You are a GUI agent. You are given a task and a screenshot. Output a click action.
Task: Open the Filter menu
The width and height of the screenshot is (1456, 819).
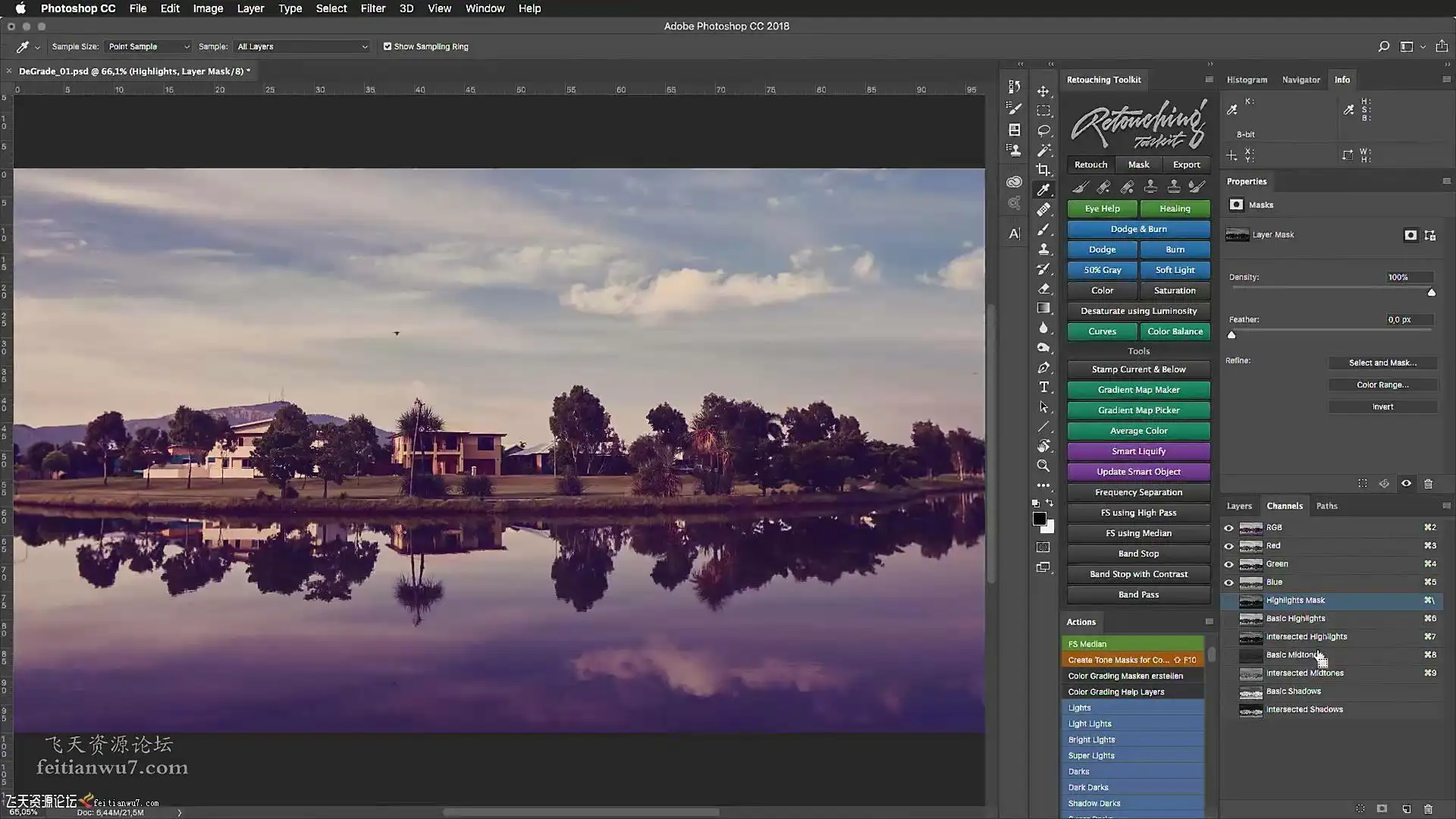[x=372, y=8]
